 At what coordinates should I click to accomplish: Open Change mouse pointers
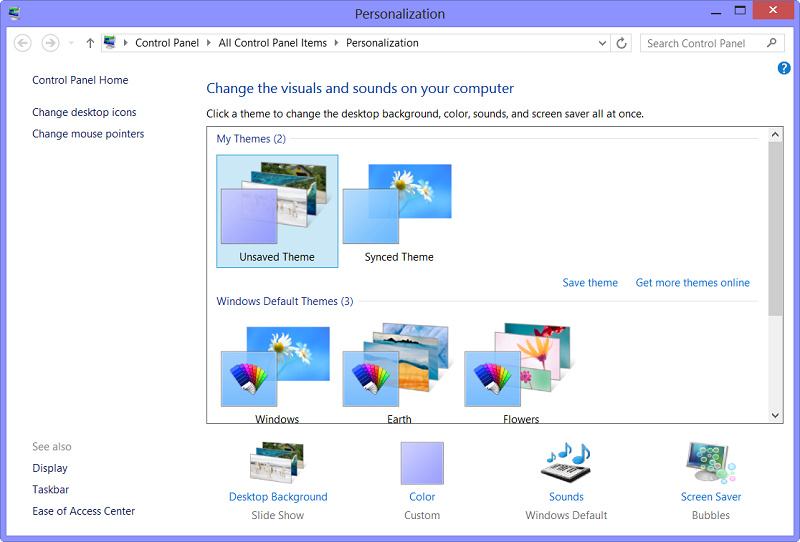[88, 134]
